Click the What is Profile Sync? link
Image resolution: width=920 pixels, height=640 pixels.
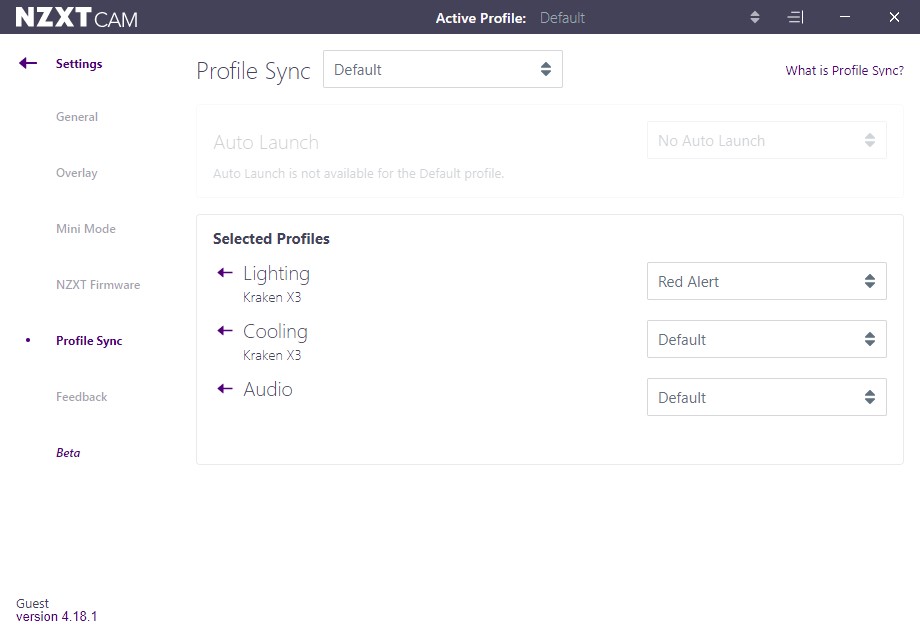click(844, 70)
